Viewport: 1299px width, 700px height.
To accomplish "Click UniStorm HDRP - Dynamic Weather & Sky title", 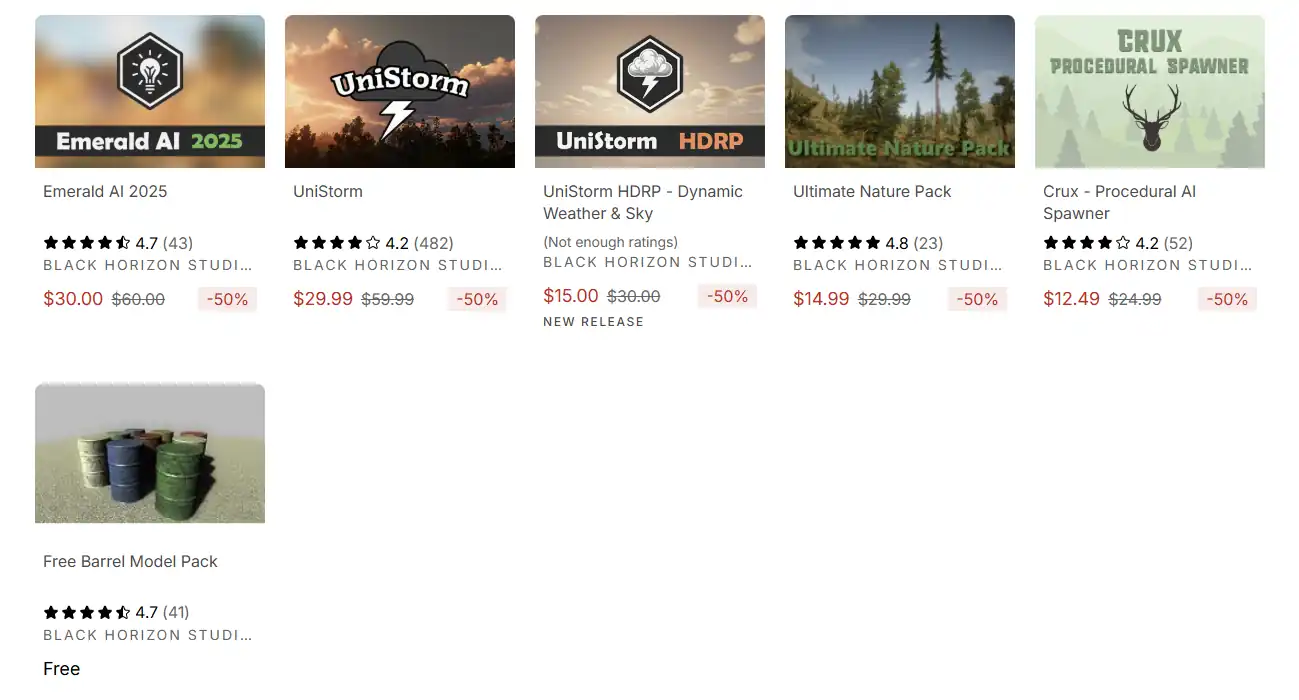I will 643,202.
